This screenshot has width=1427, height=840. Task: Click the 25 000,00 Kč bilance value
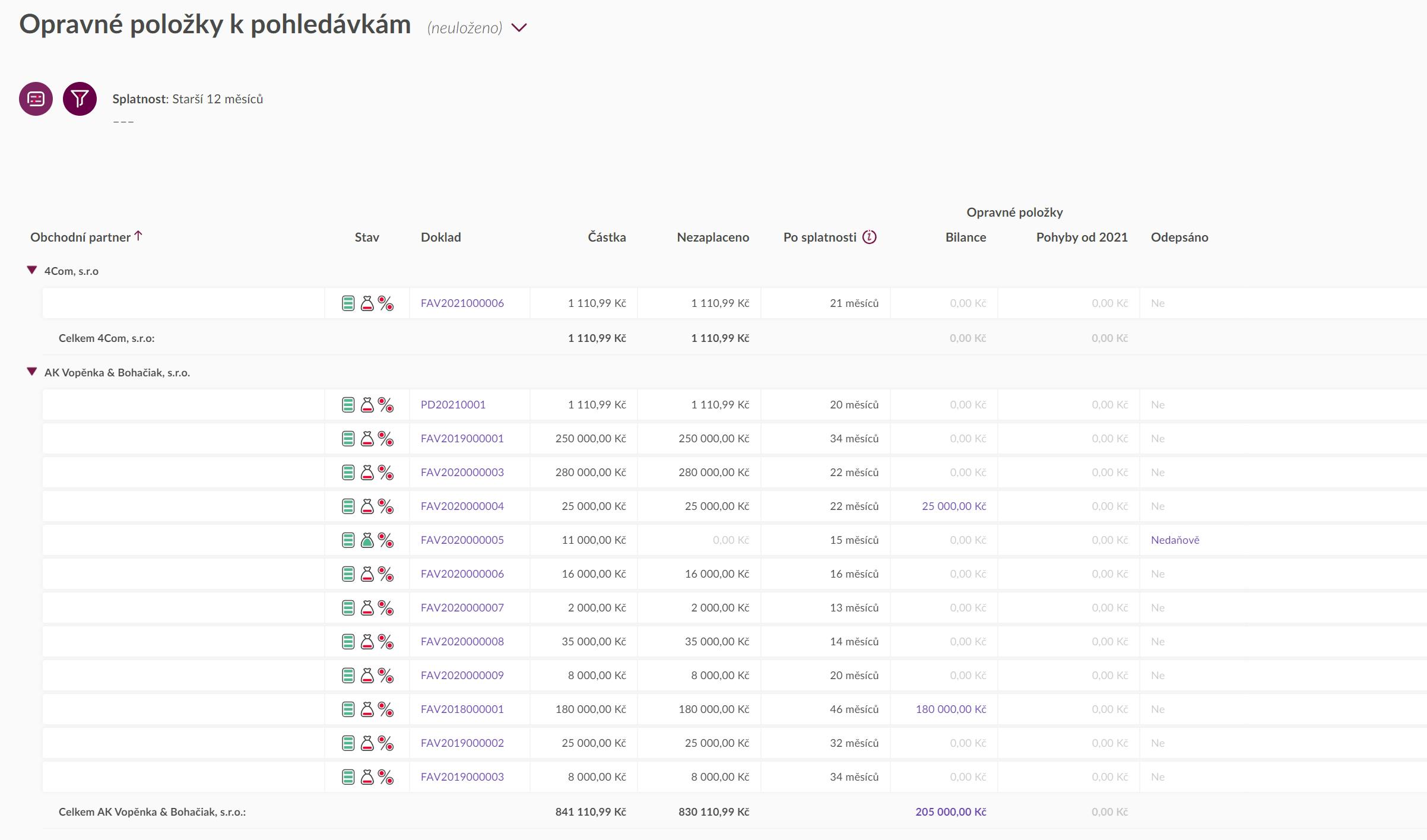point(953,506)
